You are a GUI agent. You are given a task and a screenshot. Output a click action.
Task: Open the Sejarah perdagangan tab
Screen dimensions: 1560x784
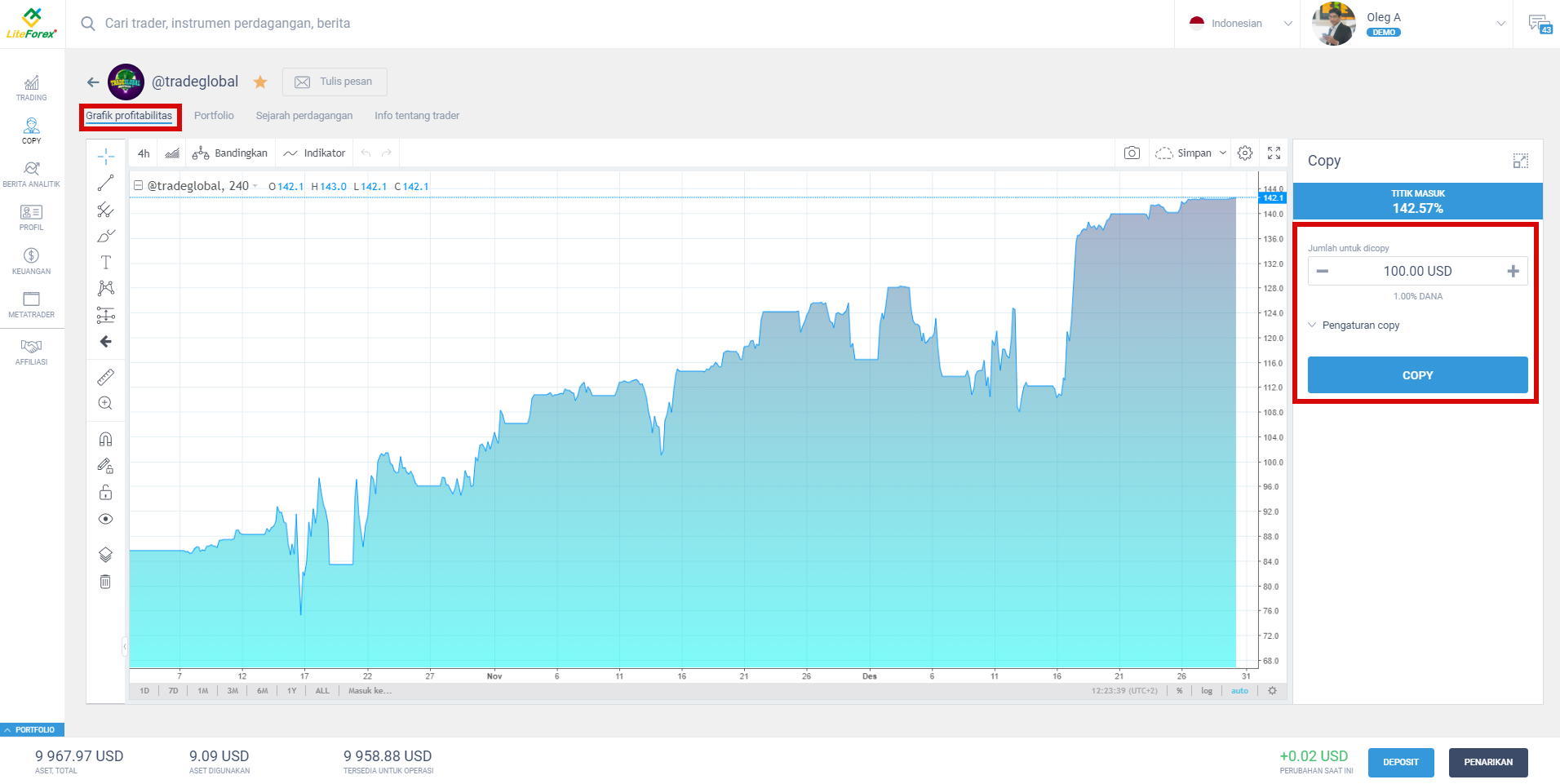click(304, 115)
